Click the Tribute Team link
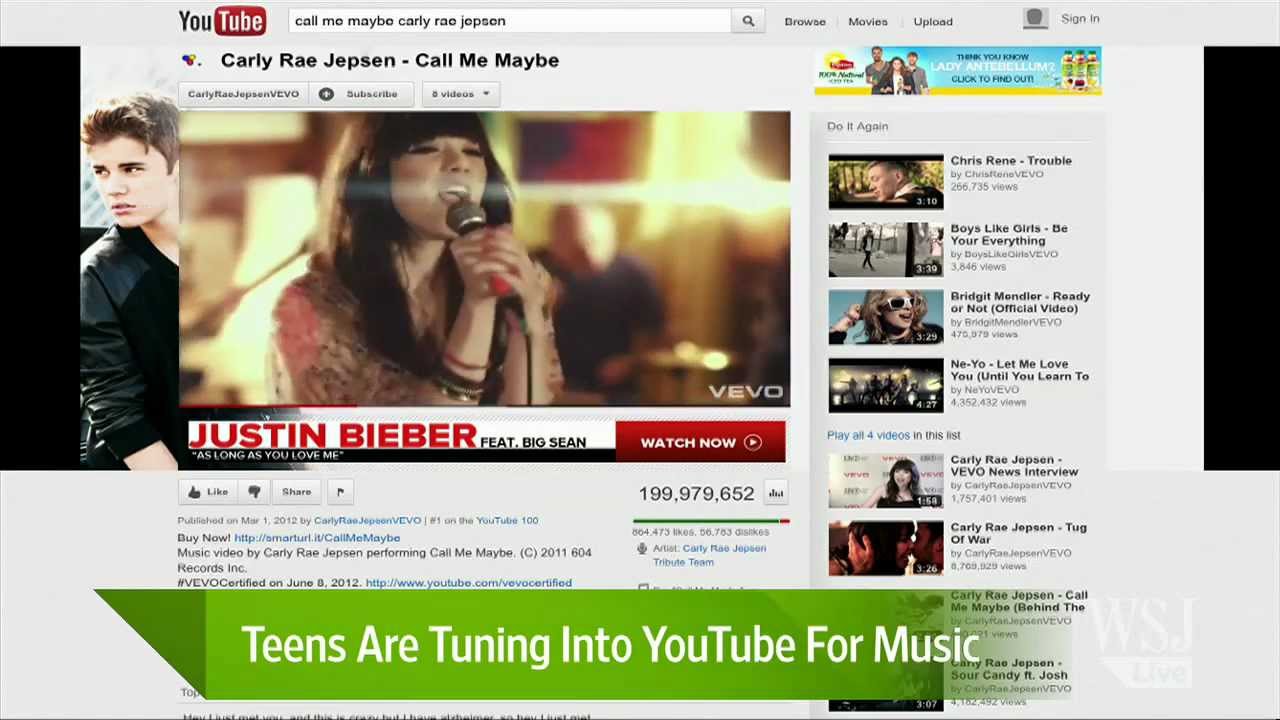1280x720 pixels. pyautogui.click(x=683, y=562)
